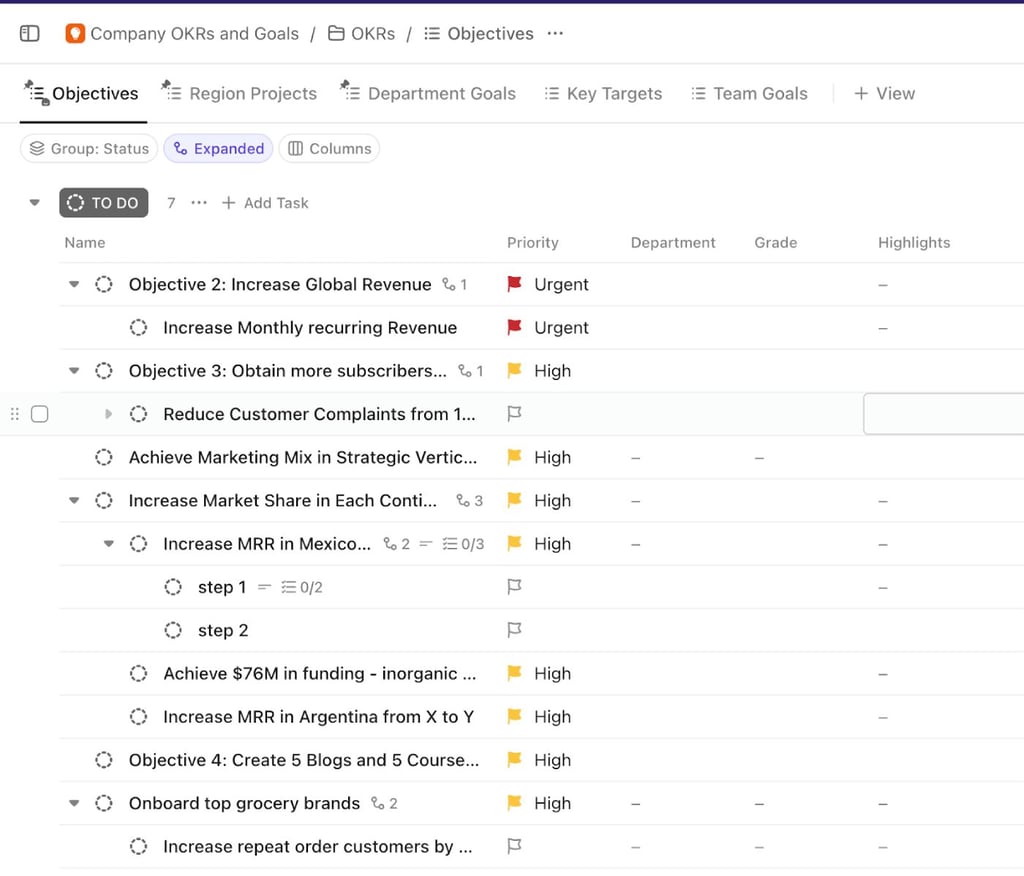Change status circle of step 1

coord(173,587)
